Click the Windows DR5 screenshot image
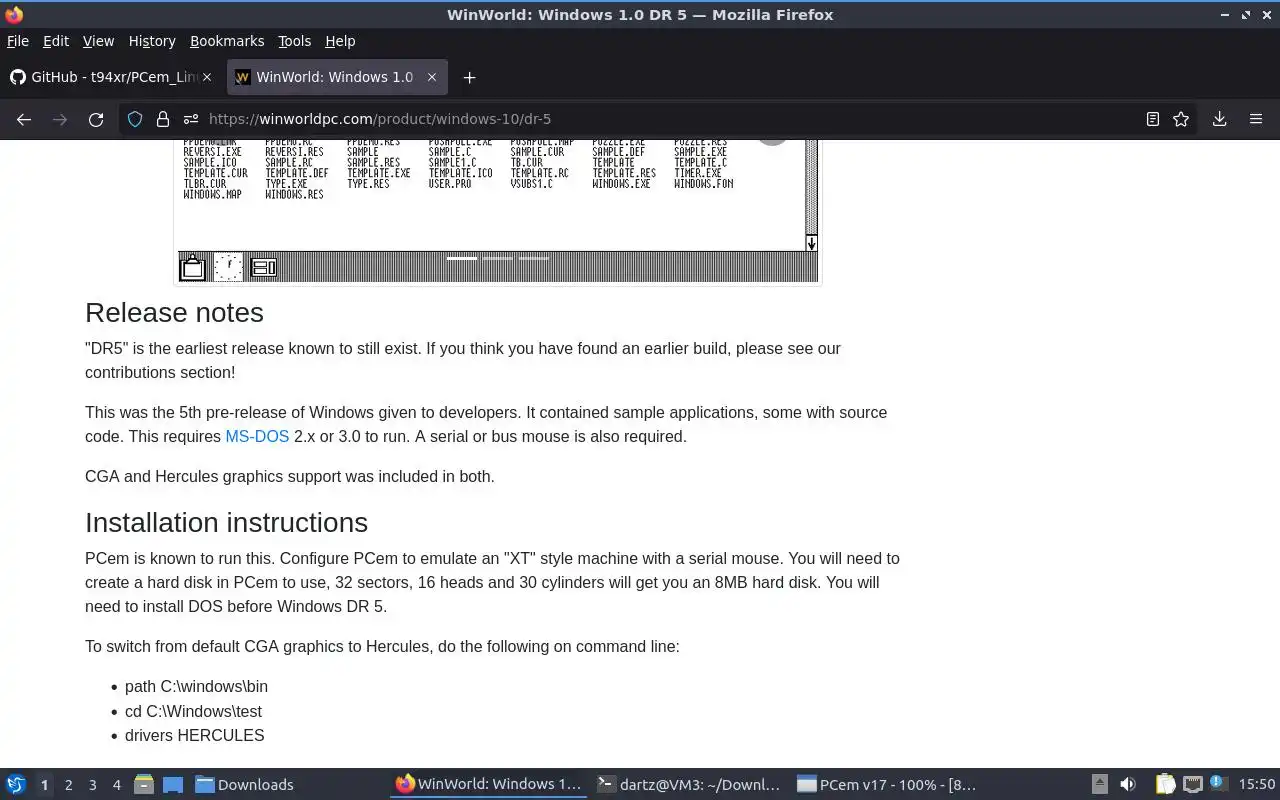The width and height of the screenshot is (1280, 800). coord(497,211)
